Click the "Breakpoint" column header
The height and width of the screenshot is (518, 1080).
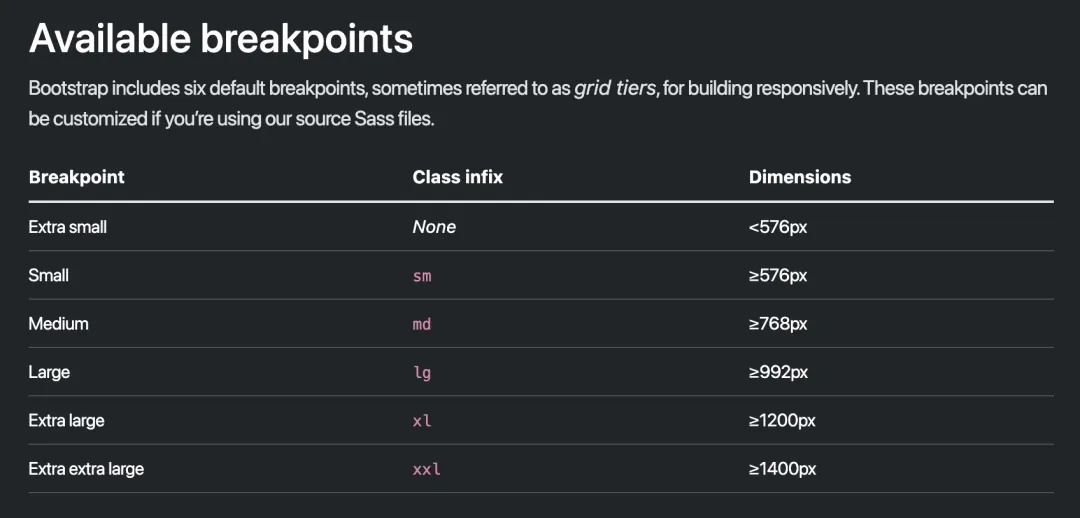click(x=77, y=177)
